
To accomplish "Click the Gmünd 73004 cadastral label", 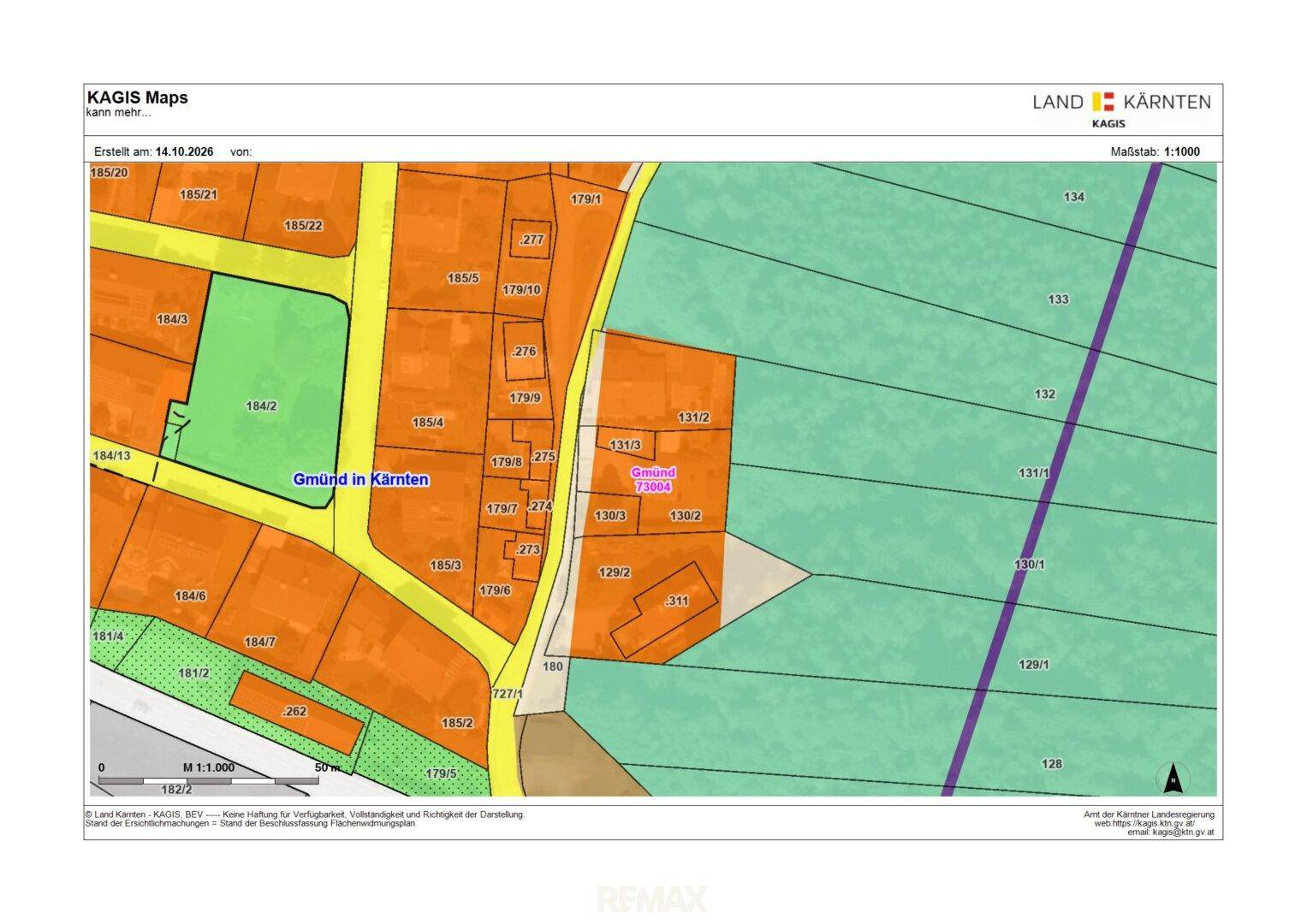I will coord(653,479).
